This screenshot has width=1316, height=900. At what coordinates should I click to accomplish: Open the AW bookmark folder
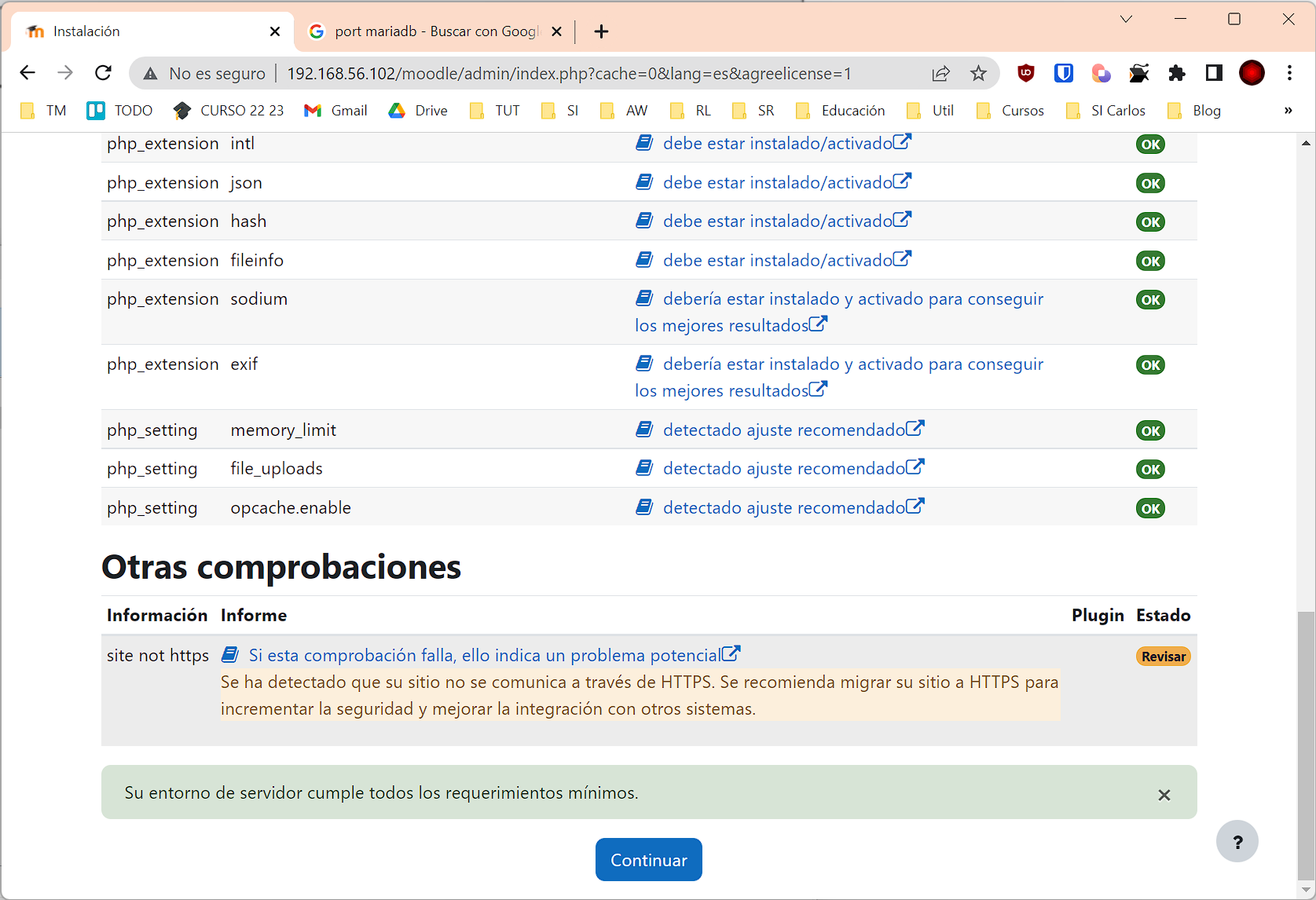pyautogui.click(x=624, y=111)
